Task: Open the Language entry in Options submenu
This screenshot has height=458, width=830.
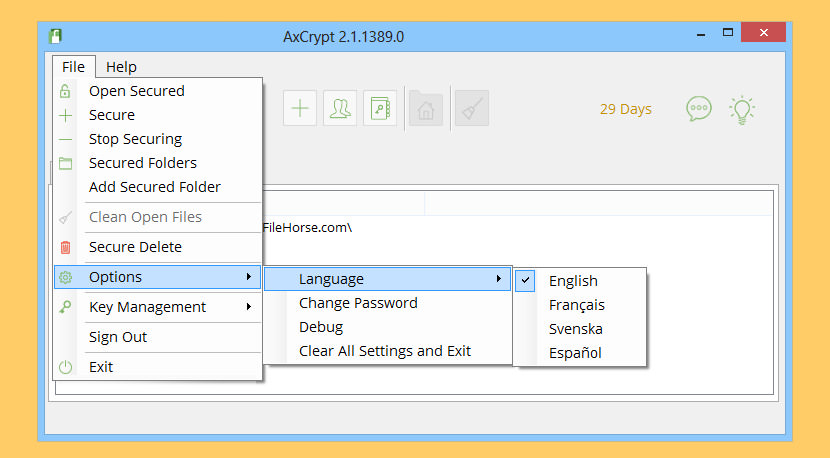Action: click(x=387, y=279)
